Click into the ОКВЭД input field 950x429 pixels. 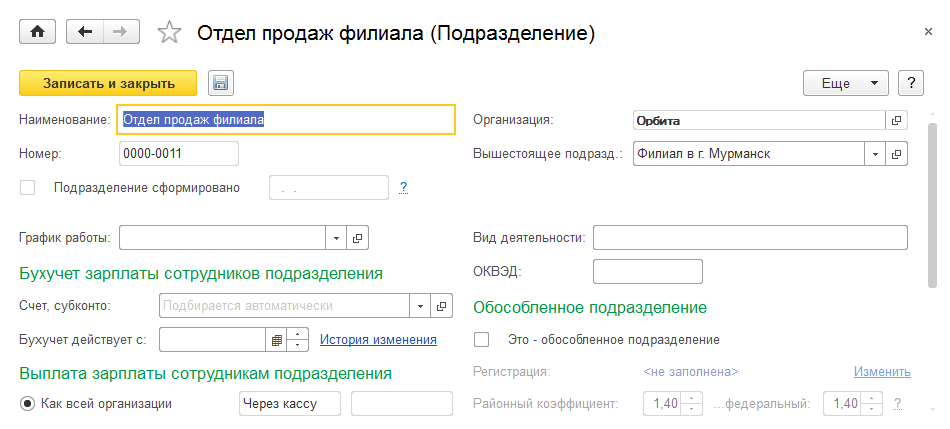[648, 272]
